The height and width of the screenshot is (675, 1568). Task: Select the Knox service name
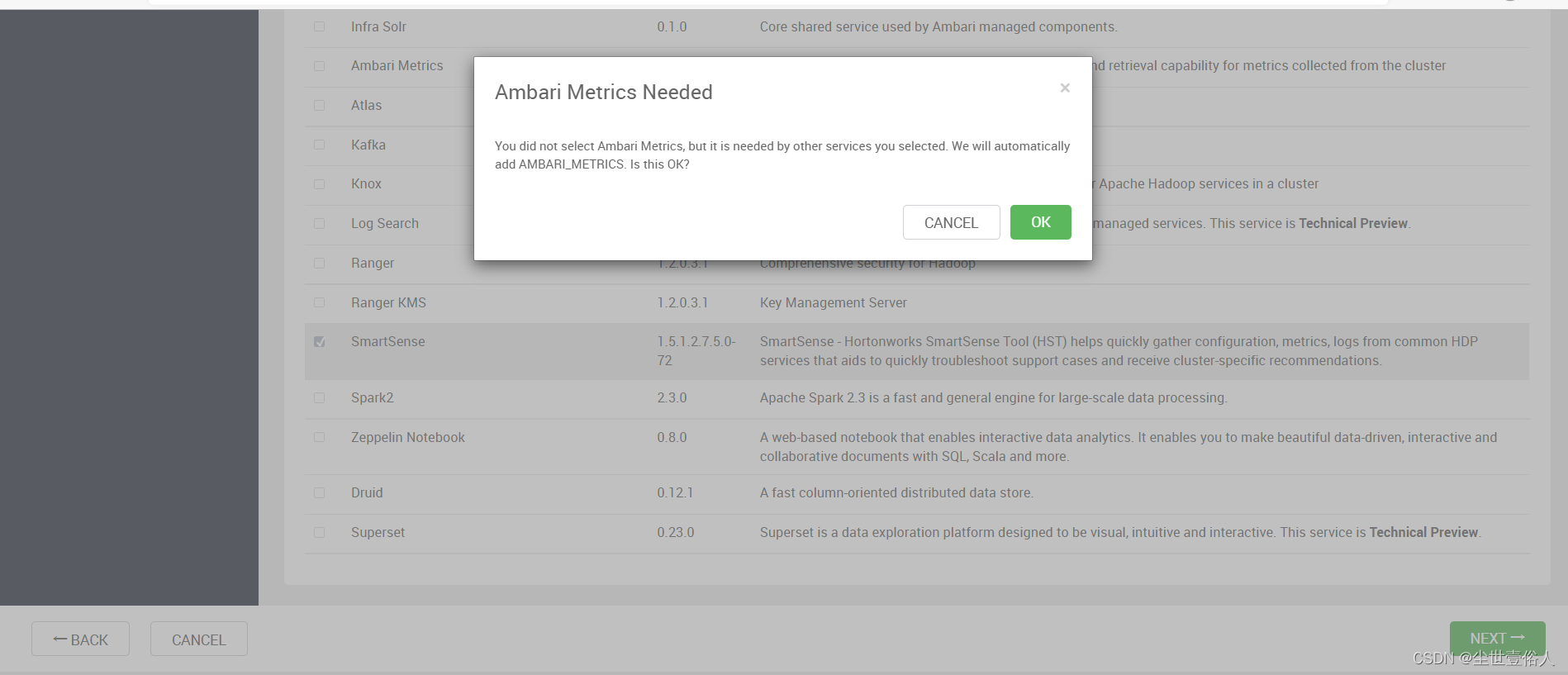[366, 183]
